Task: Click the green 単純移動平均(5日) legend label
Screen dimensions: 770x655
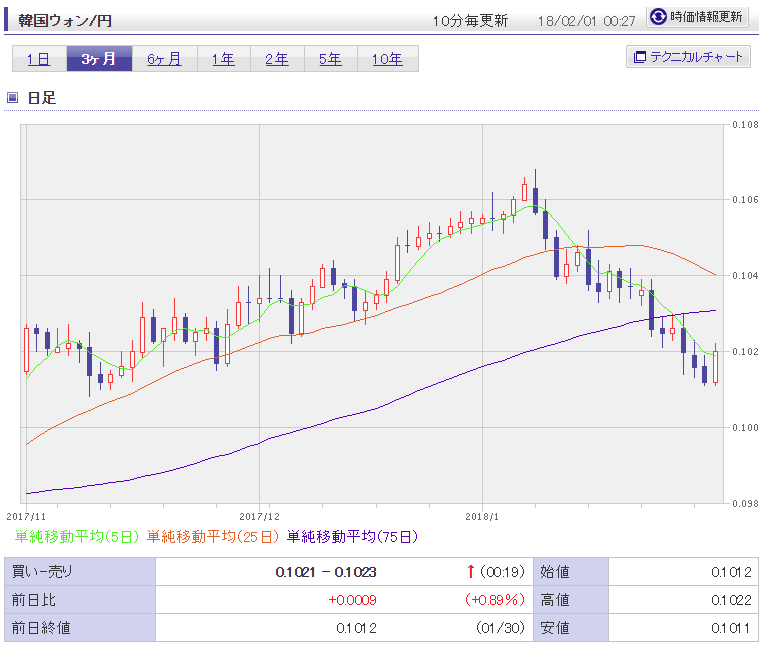Action: (77, 537)
